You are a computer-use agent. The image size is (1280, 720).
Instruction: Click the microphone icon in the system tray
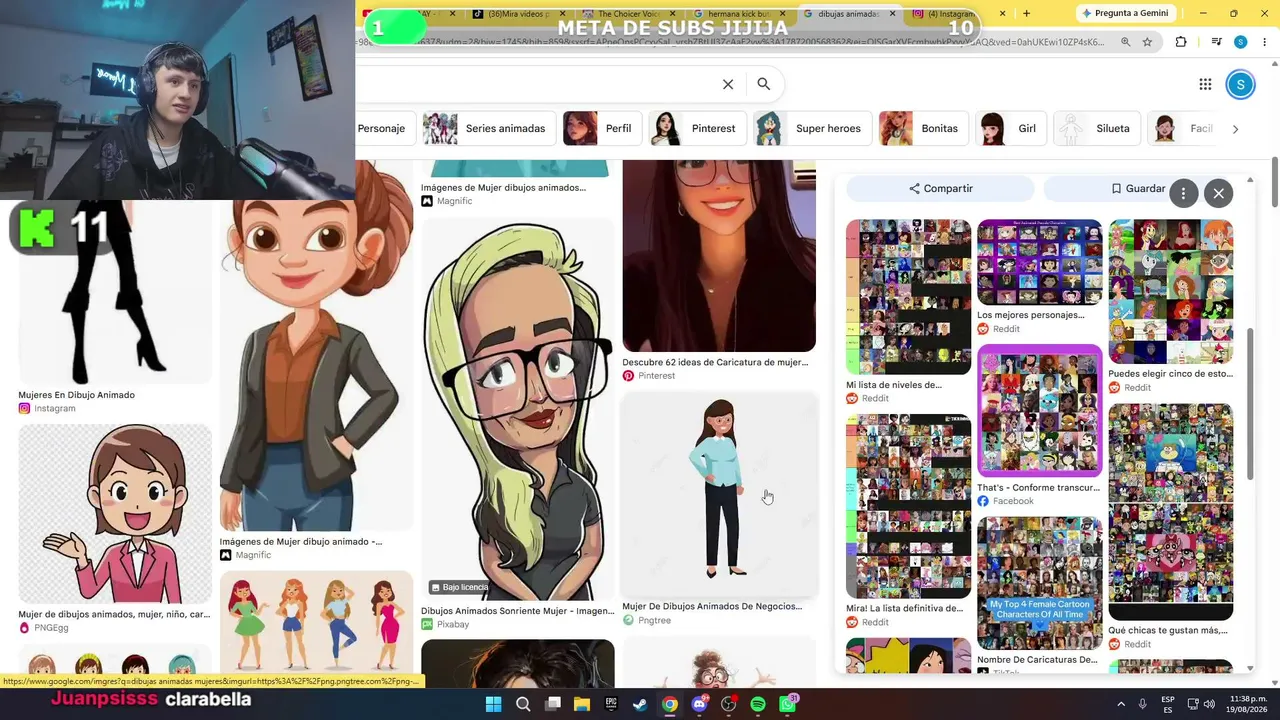coord(1142,704)
